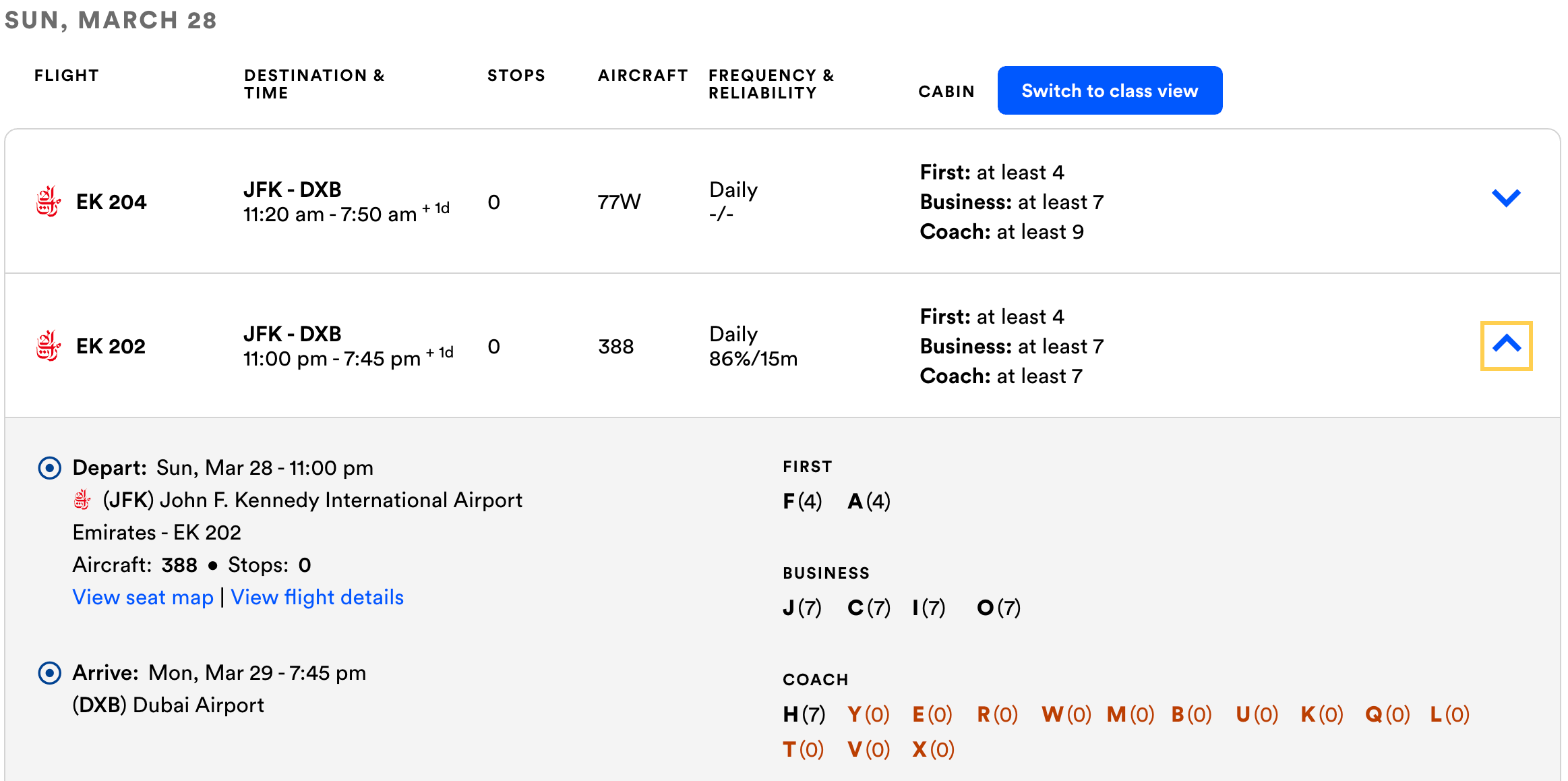Click the Emirates logo beside EK 204
The image size is (1568, 781).
[48, 202]
